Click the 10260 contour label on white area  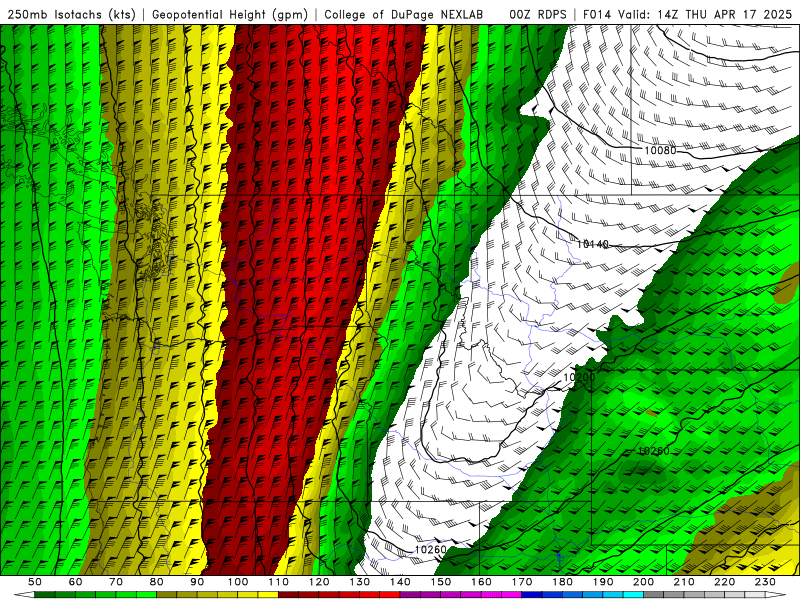point(431,549)
